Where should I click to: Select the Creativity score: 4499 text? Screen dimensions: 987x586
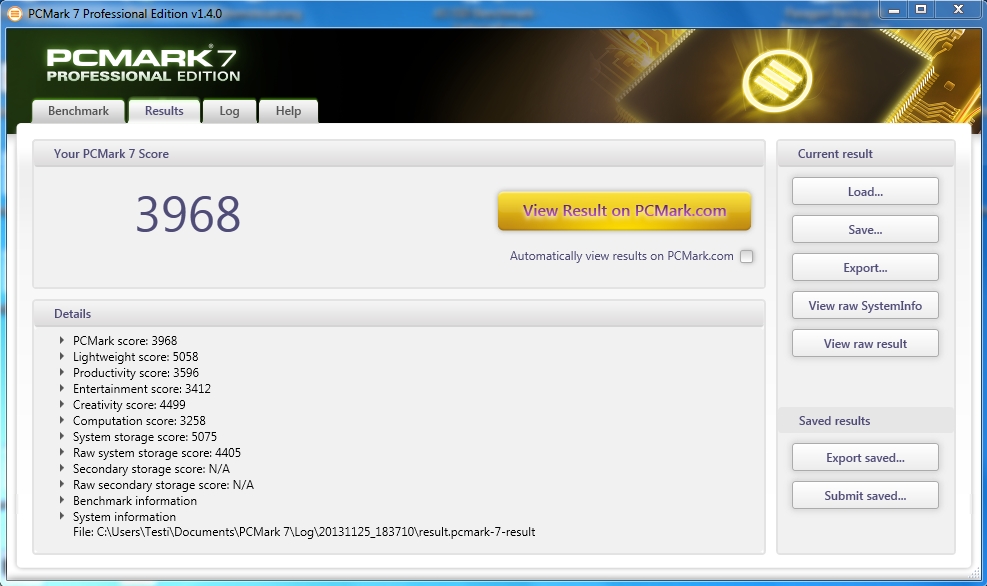(x=129, y=405)
